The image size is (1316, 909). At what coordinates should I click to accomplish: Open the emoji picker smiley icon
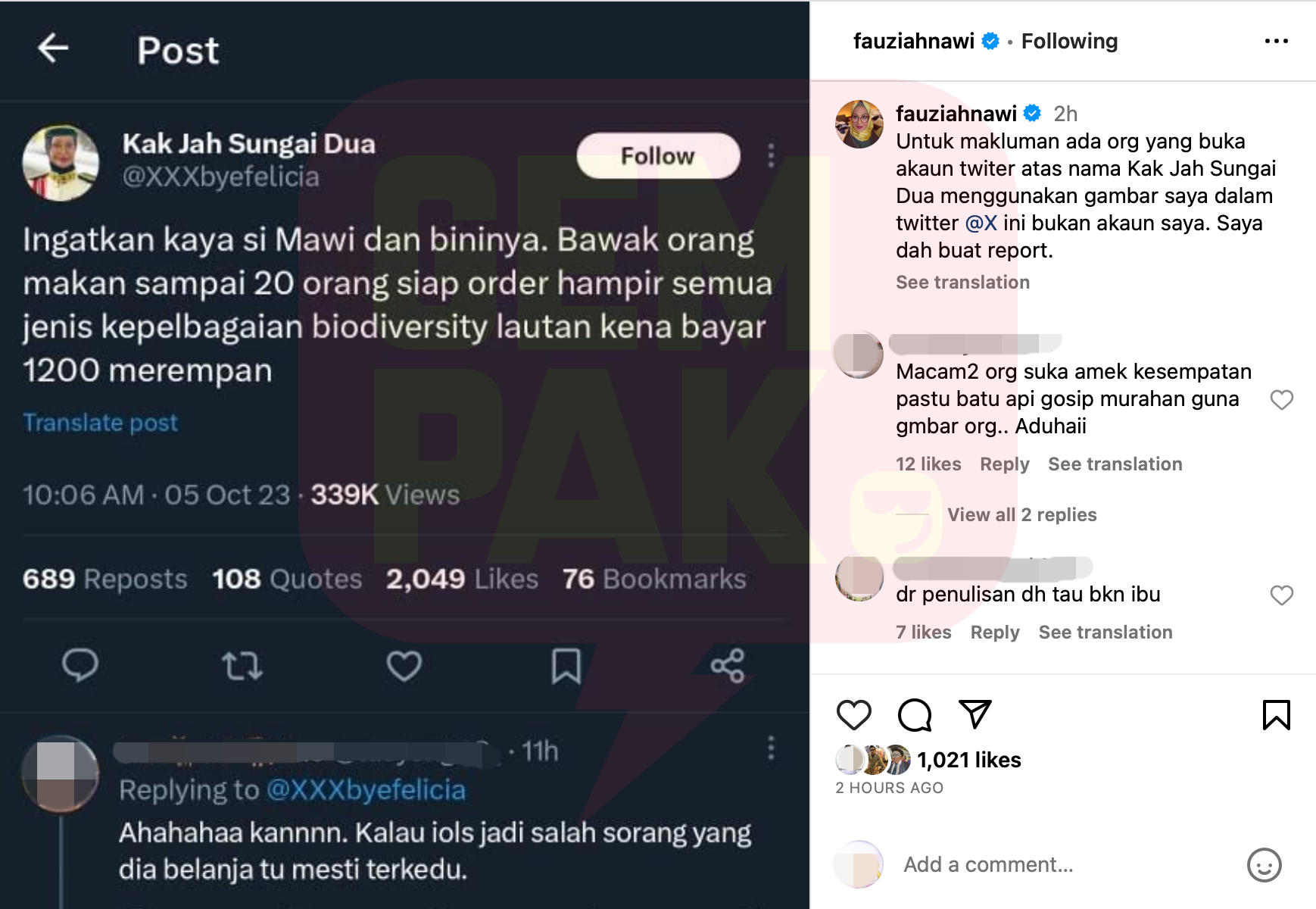pyautogui.click(x=1264, y=865)
